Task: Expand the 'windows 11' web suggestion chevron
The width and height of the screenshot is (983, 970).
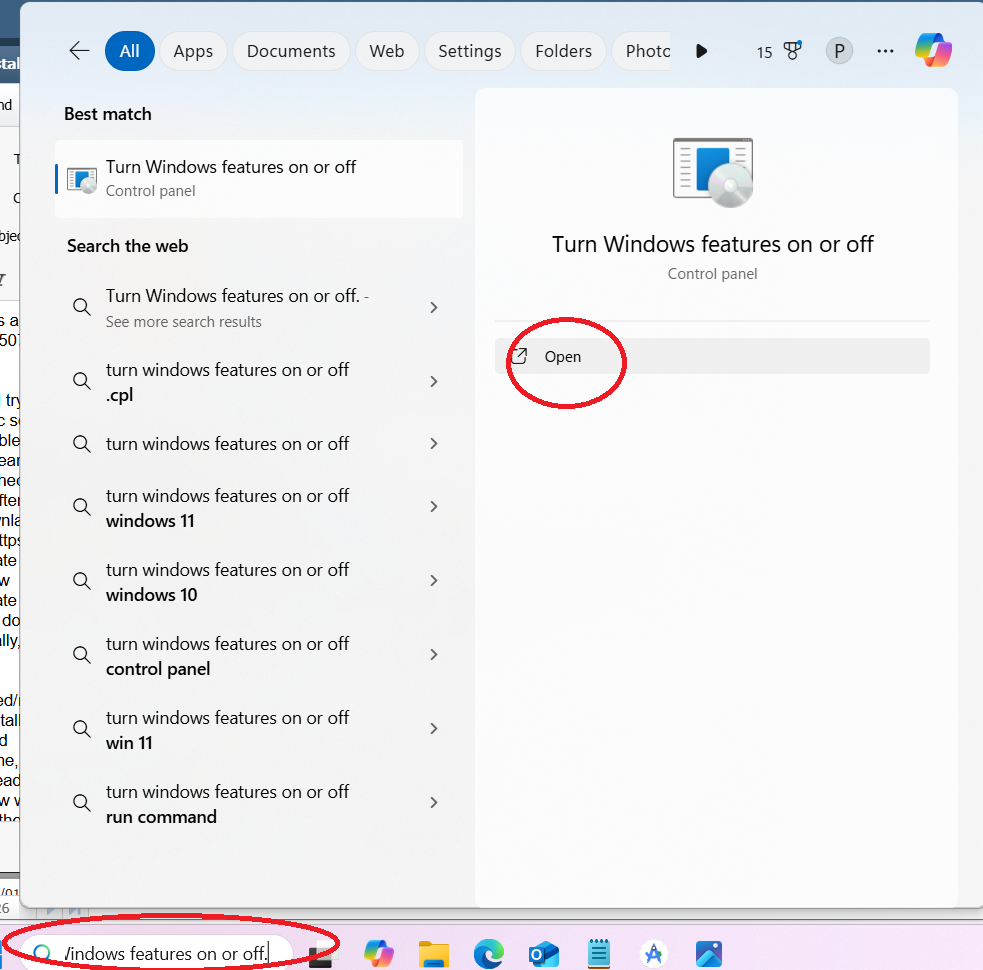Action: [x=434, y=507]
